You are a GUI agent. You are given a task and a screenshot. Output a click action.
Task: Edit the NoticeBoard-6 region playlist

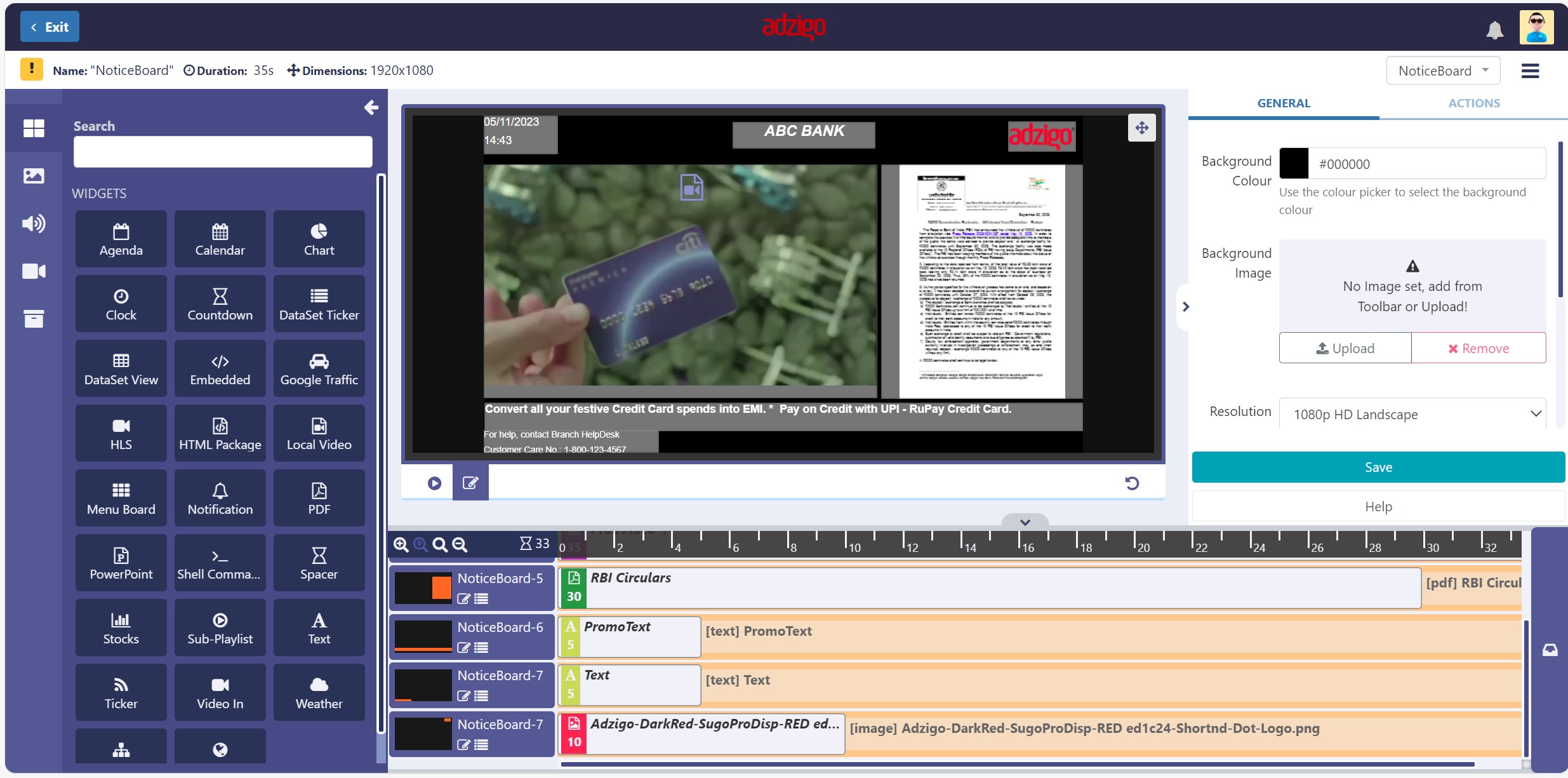[x=464, y=647]
